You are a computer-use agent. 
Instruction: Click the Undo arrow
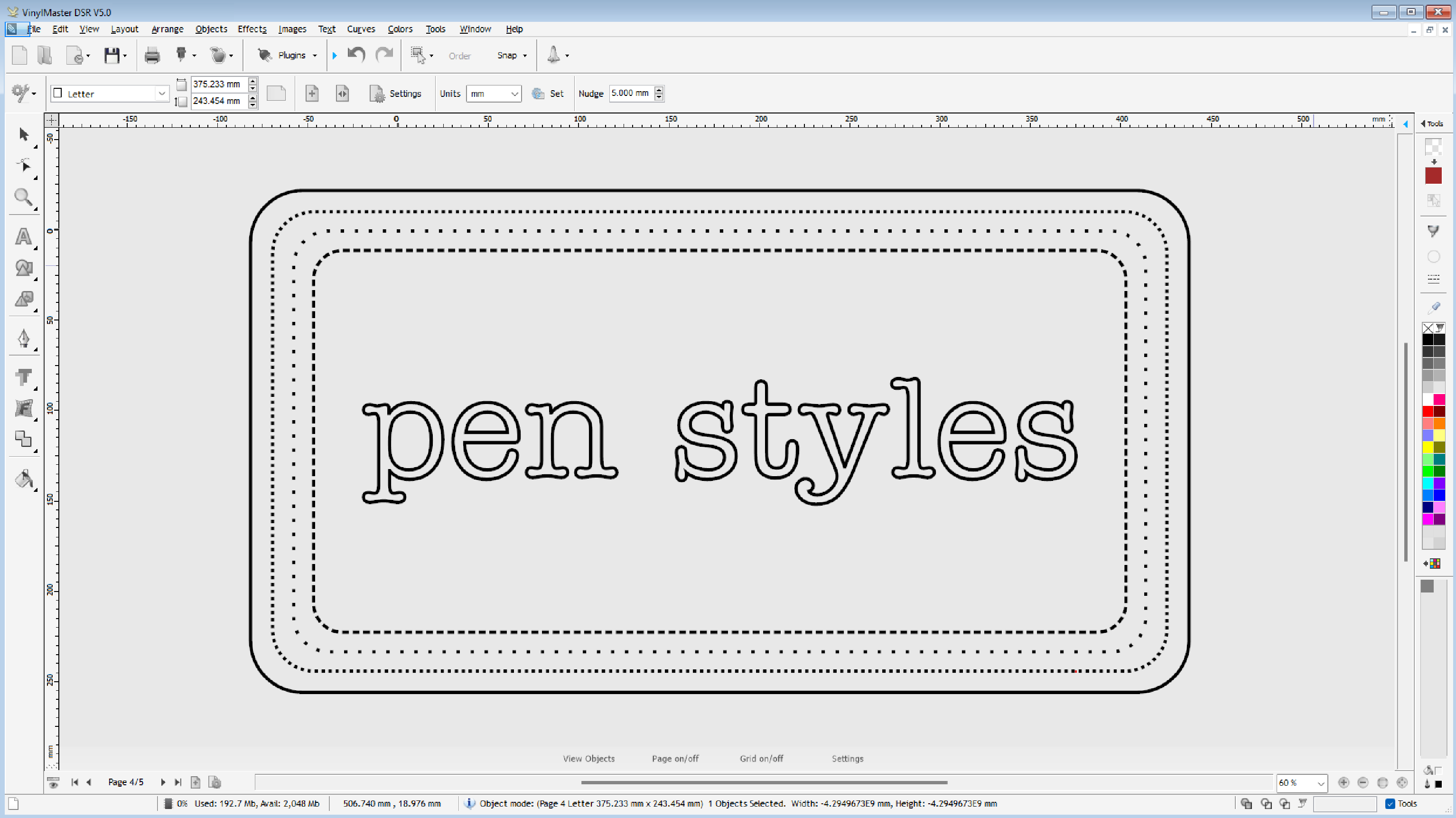tap(356, 55)
